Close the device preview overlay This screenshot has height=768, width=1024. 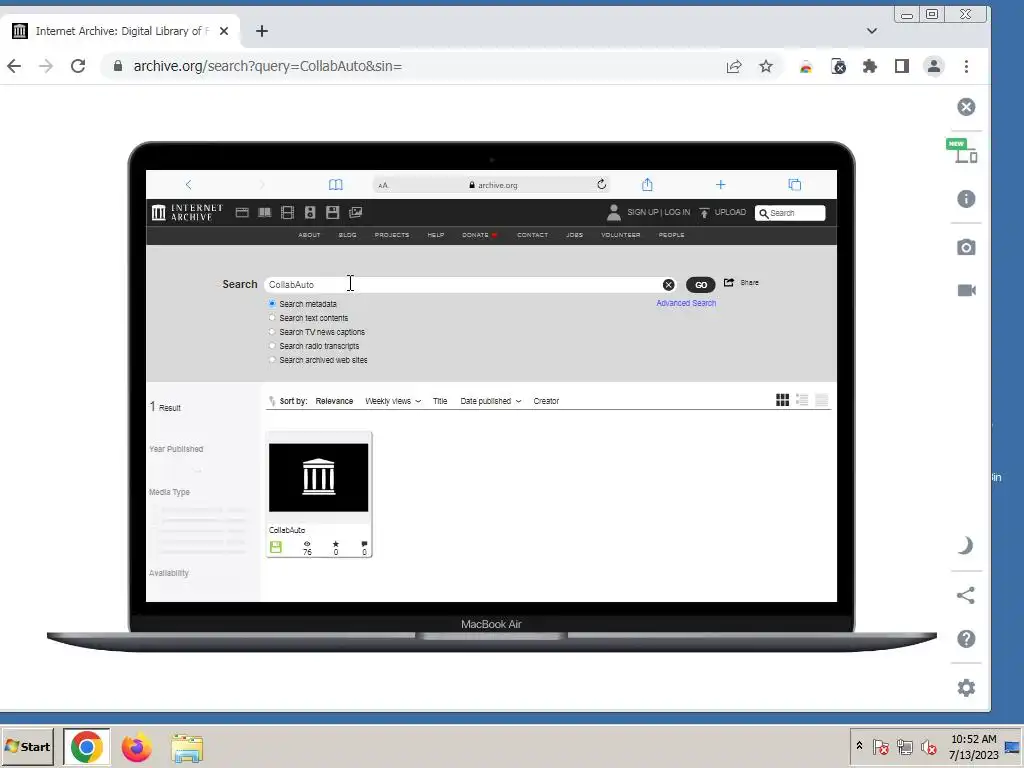pyautogui.click(x=966, y=107)
